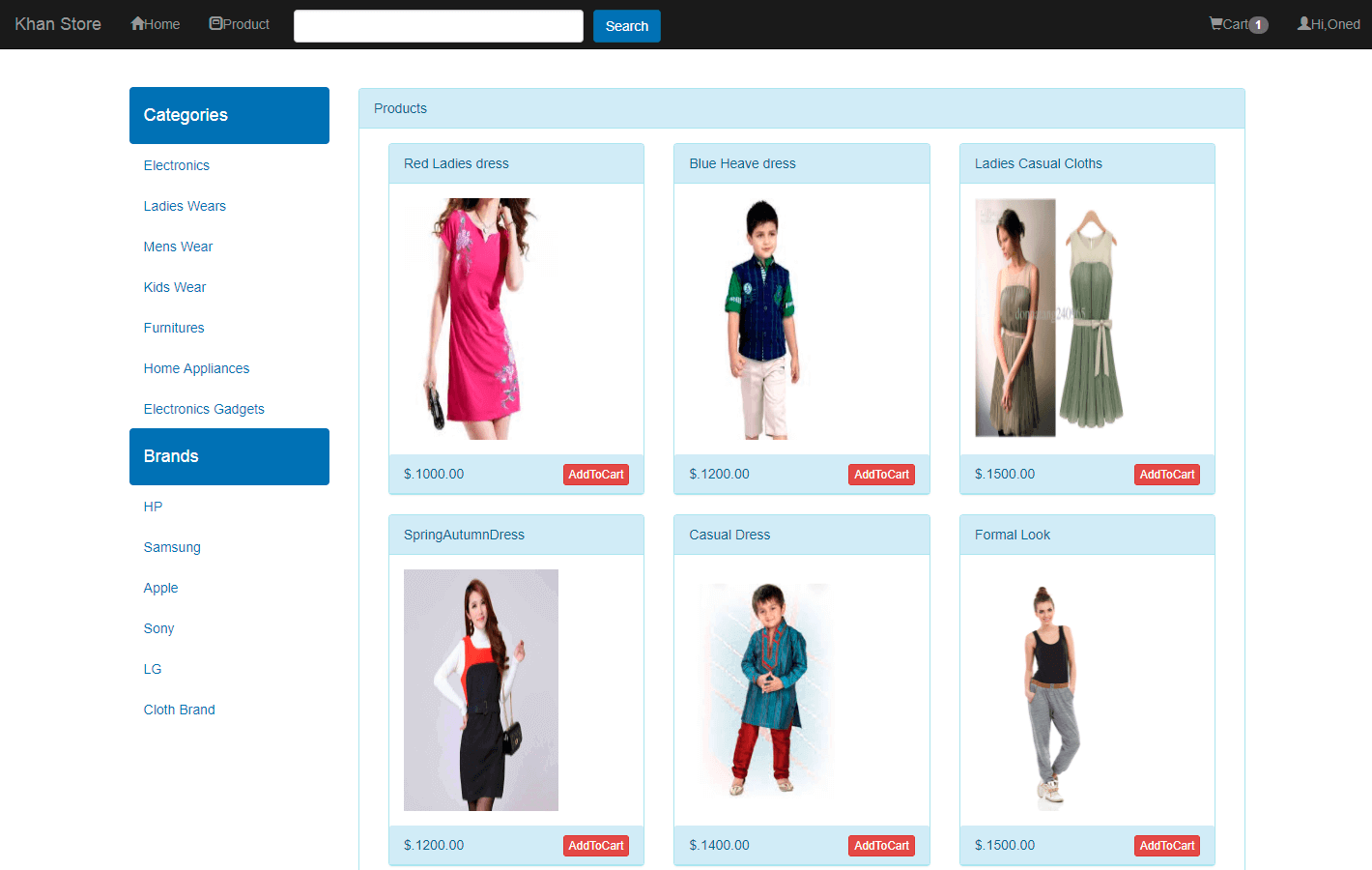This screenshot has width=1372, height=870.
Task: Add Red Ladies dress to cart
Action: (595, 475)
